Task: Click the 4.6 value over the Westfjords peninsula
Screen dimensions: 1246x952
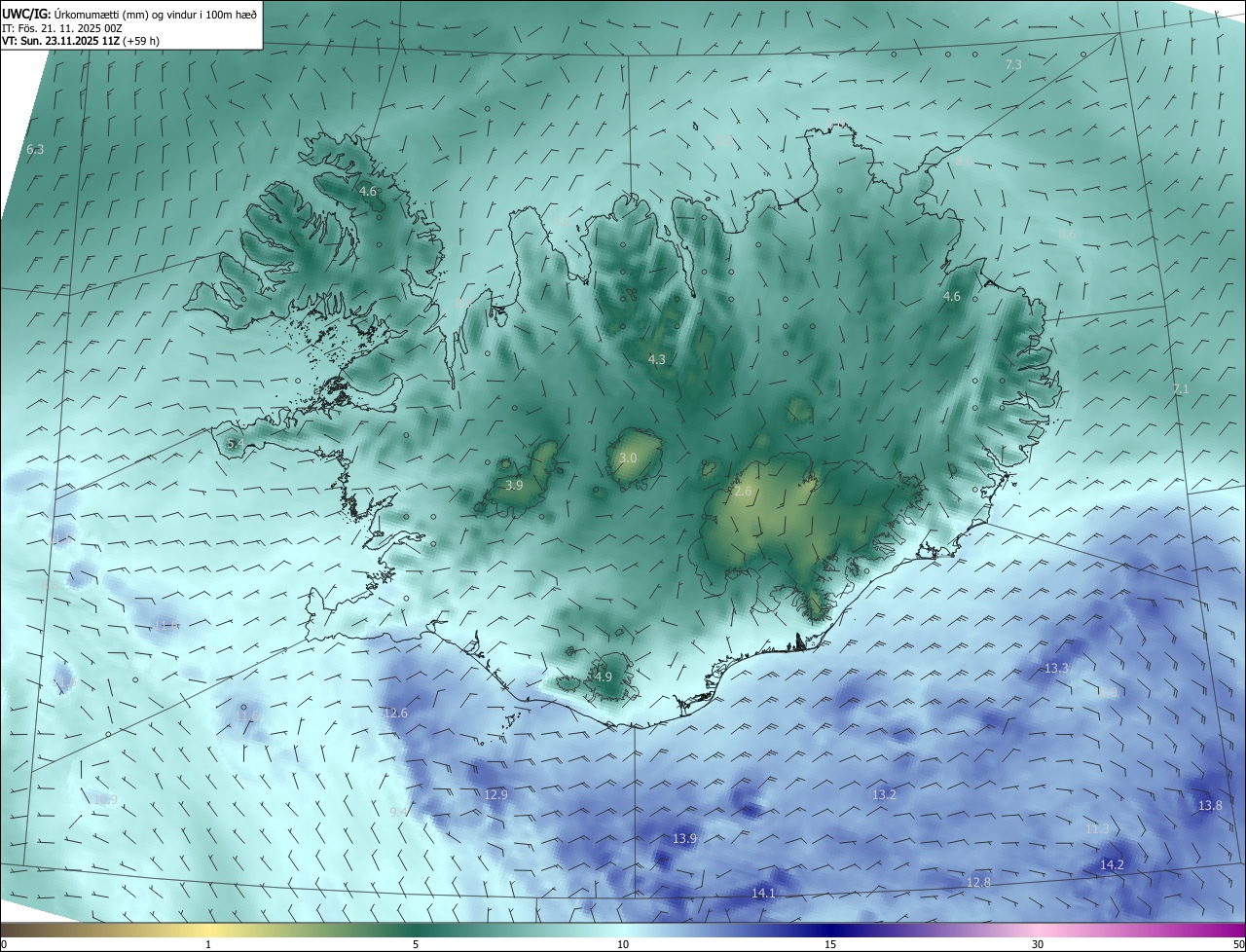Action: coord(368,192)
